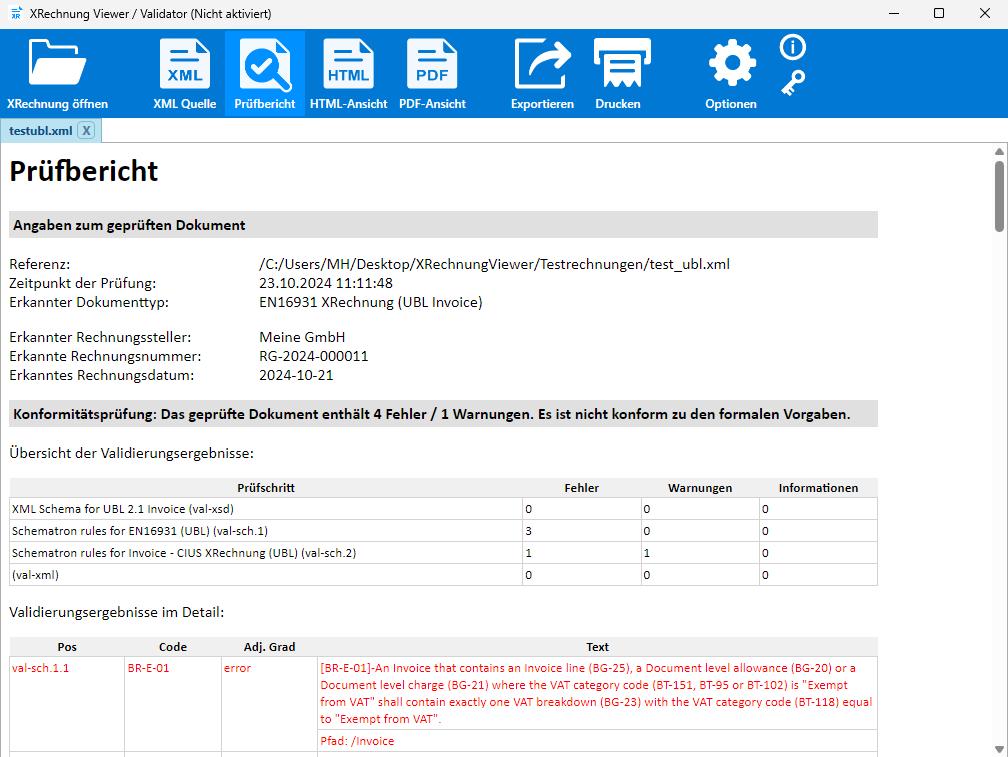Click the val-sch.1.1 position cell
Viewport: 1008px width, 757px height.
click(40, 669)
